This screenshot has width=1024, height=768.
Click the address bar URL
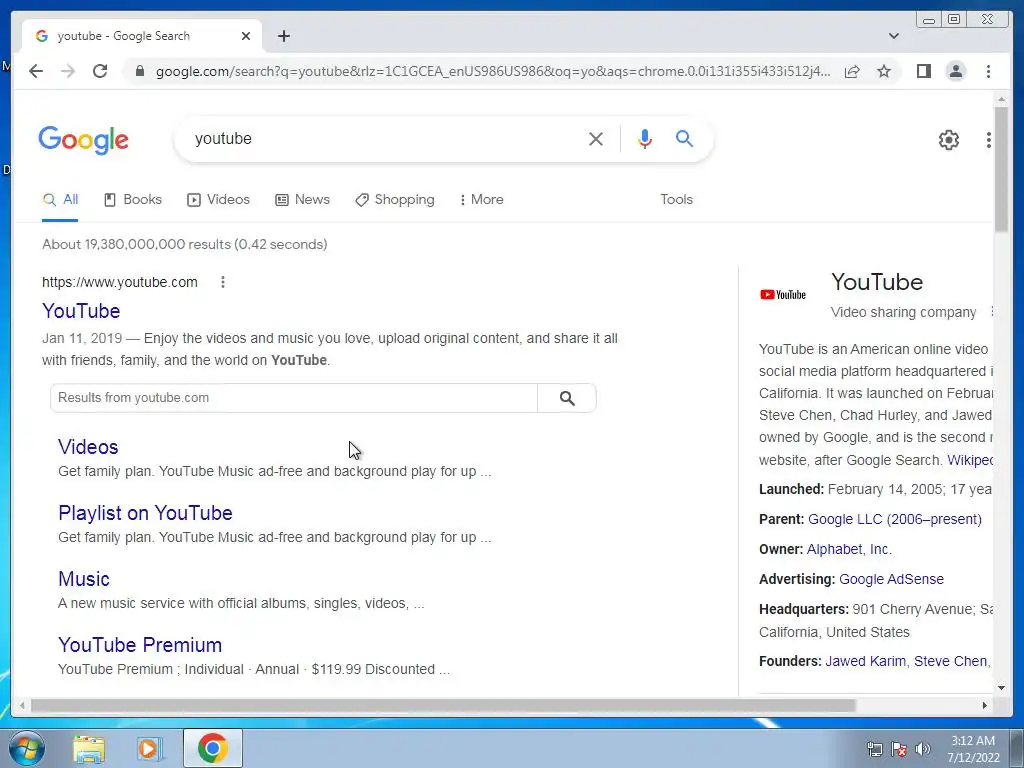pyautogui.click(x=493, y=71)
